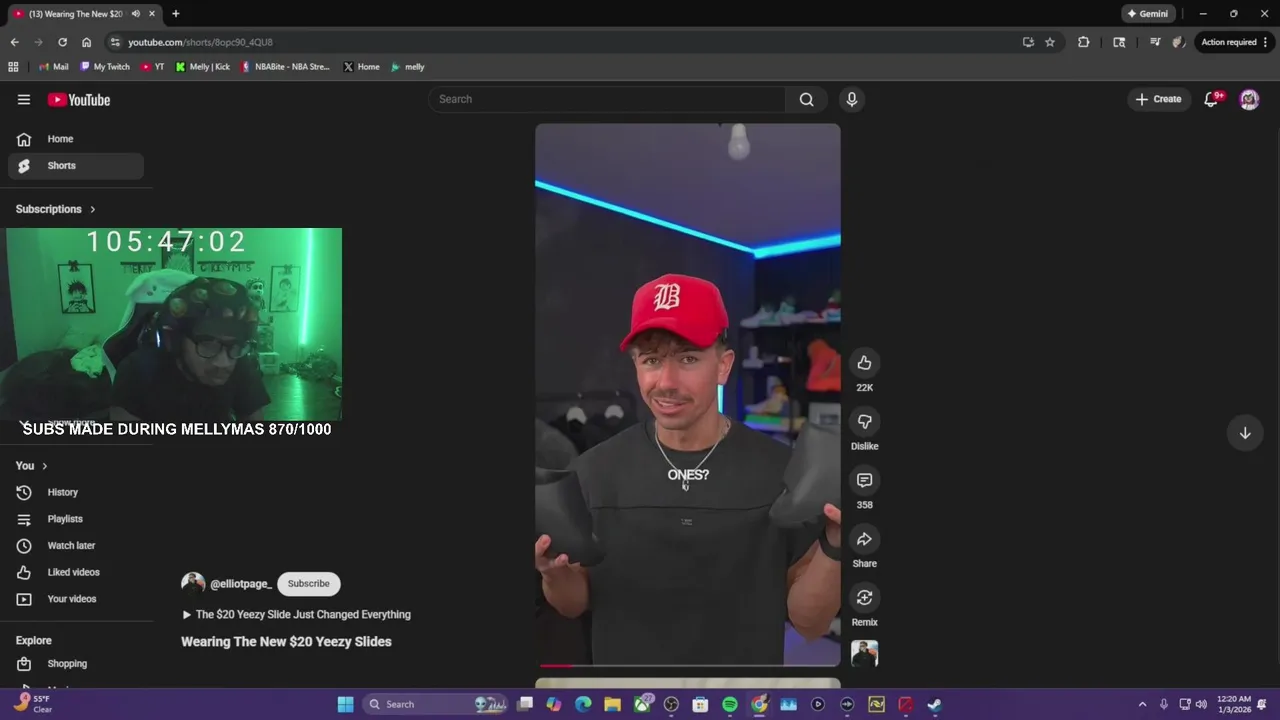Image resolution: width=1280 pixels, height=720 pixels.
Task: Open Shopping under Explore
Action: 76,664
